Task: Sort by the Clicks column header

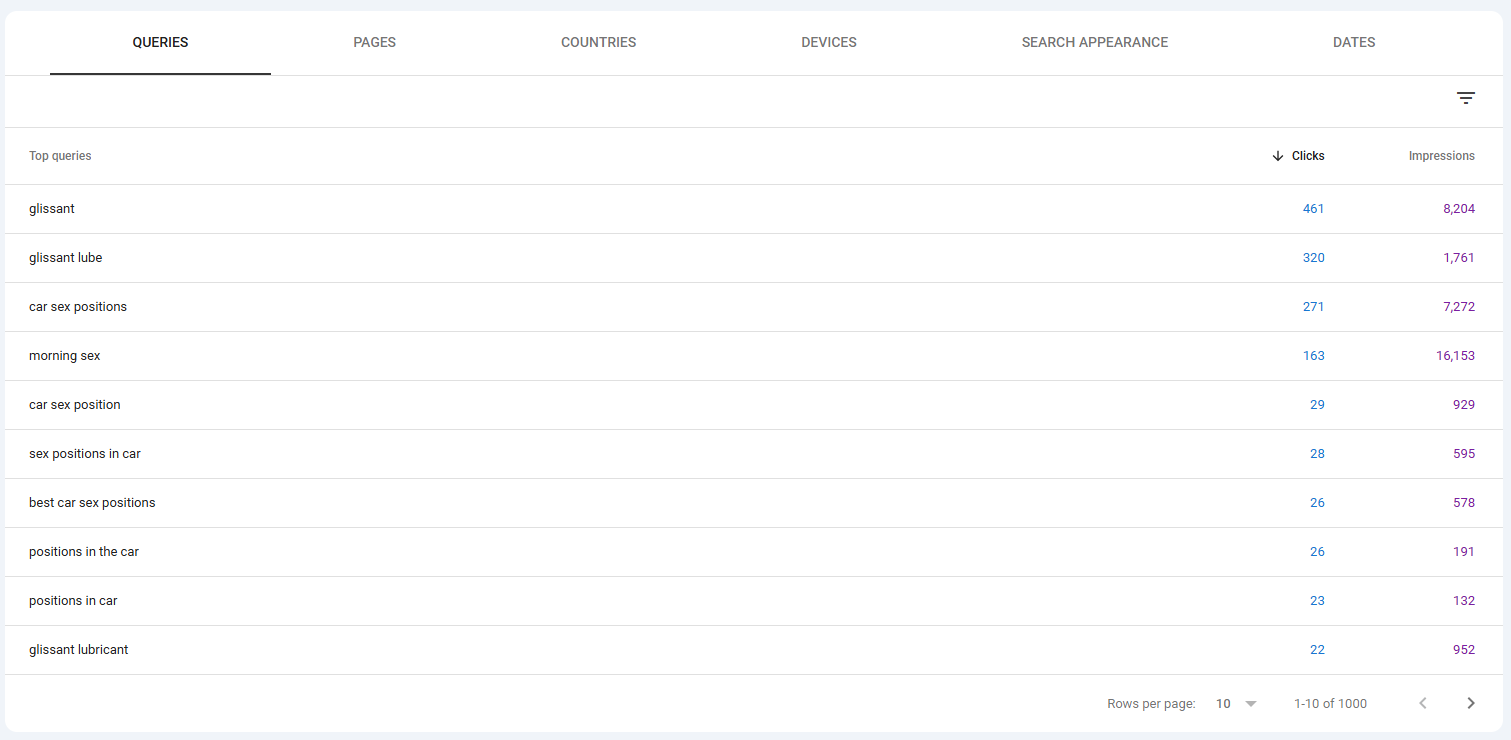Action: tap(1307, 156)
